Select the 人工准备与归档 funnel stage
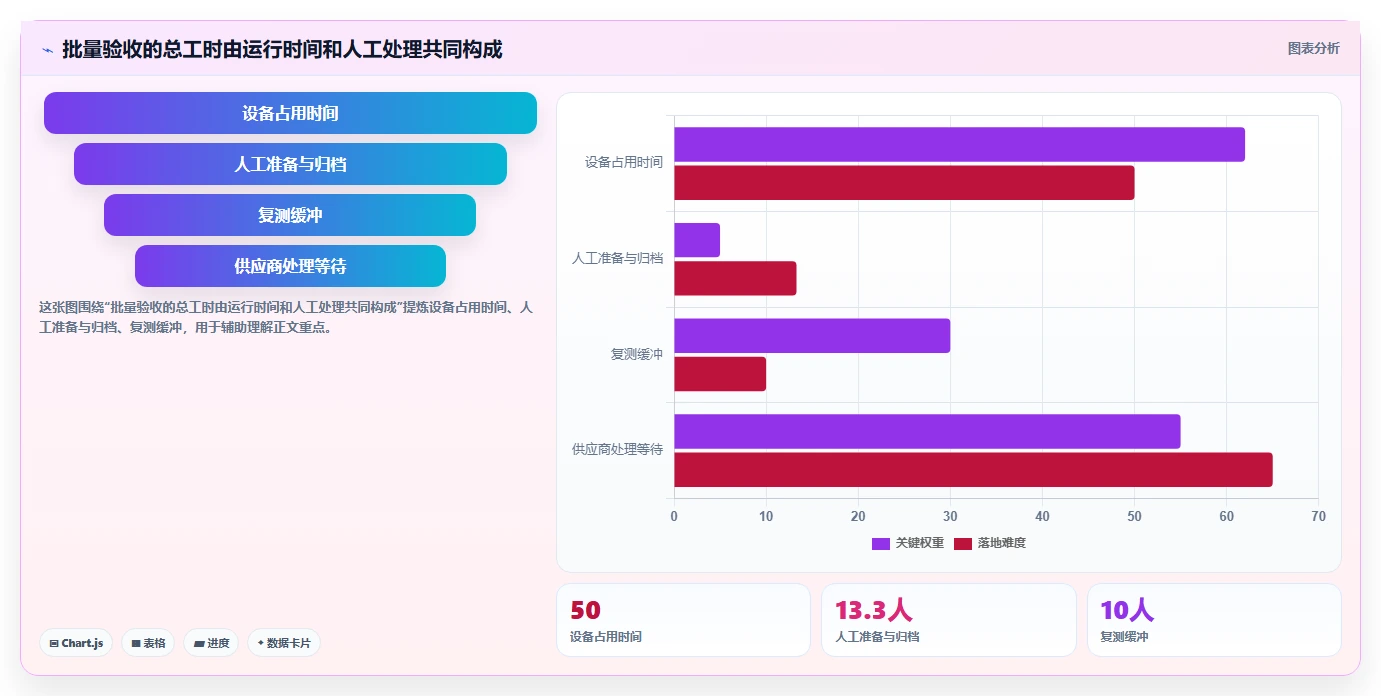This screenshot has width=1381, height=696. click(x=290, y=164)
